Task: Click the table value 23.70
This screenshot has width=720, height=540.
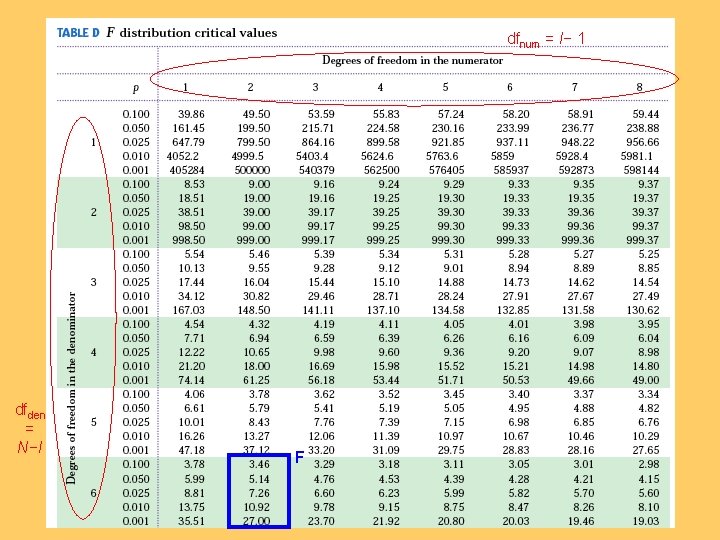Action: point(321,522)
